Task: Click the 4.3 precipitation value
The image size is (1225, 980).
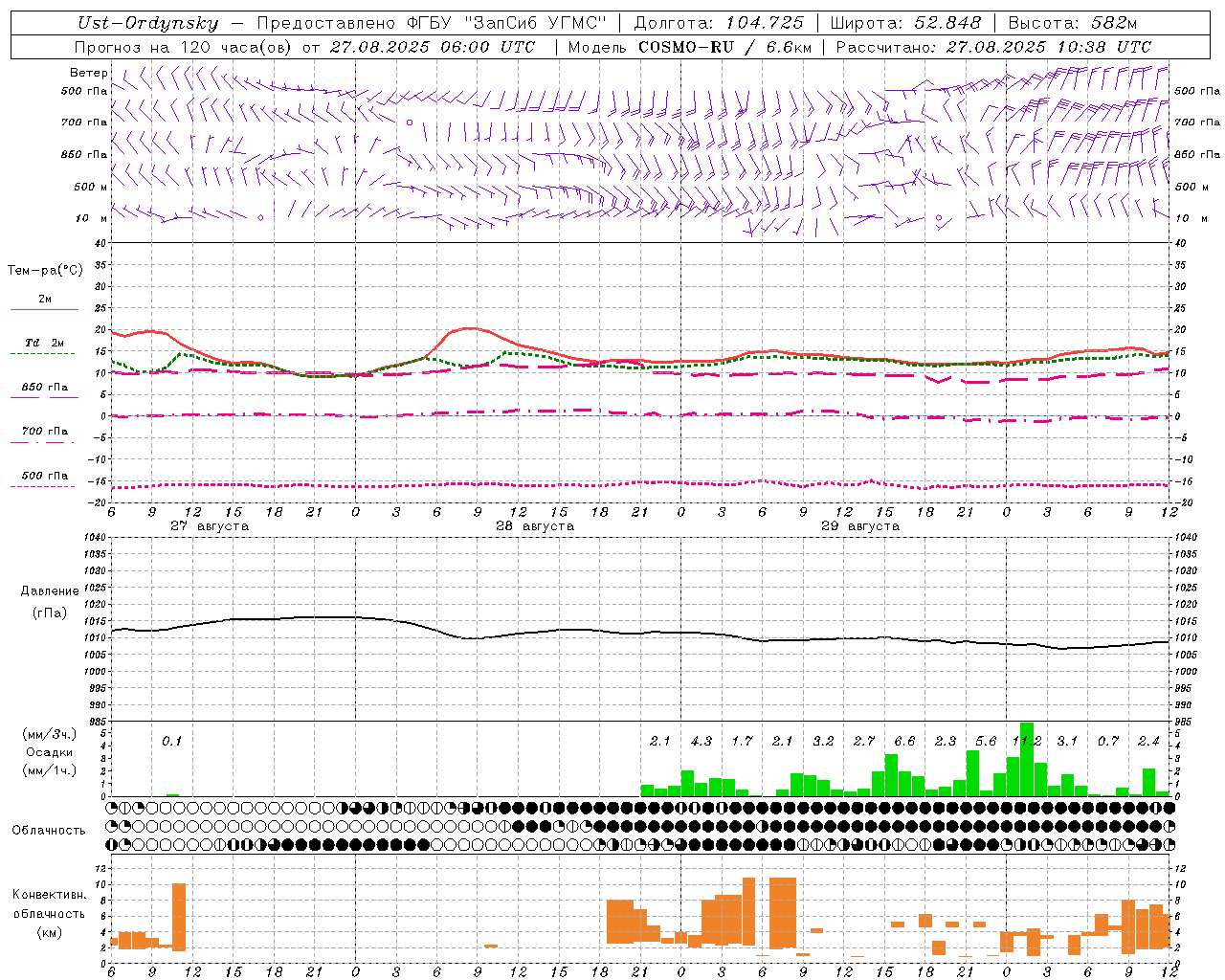Action: (x=702, y=741)
